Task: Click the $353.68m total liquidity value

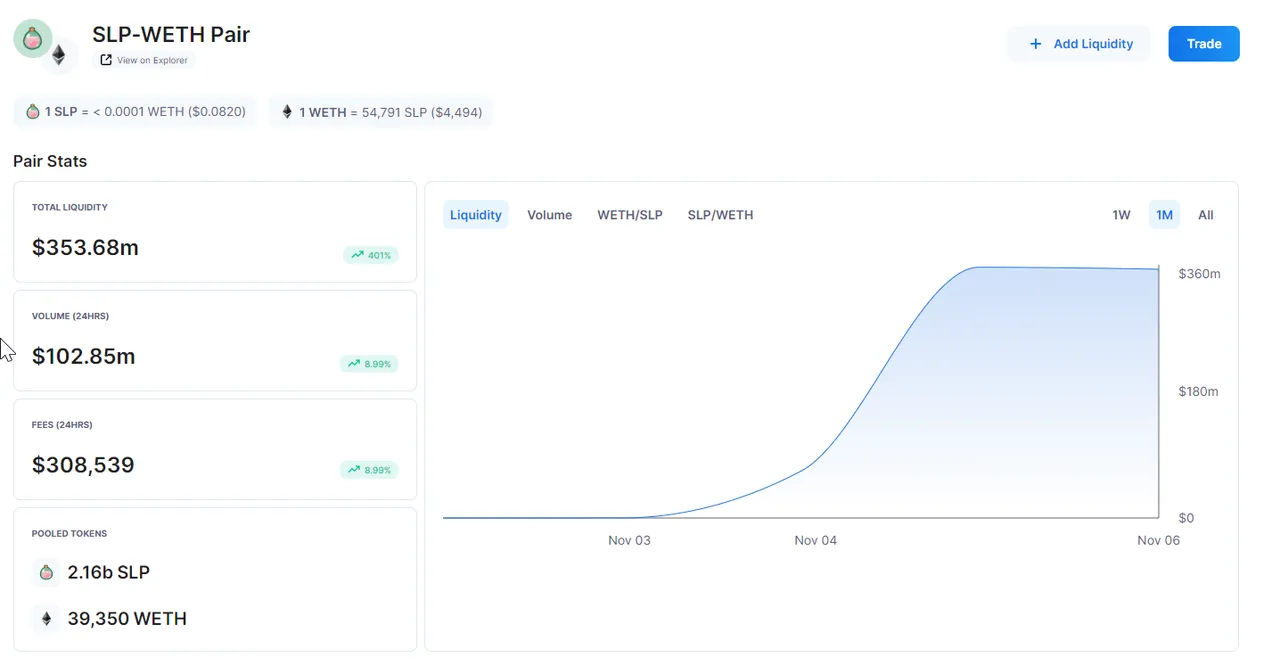Action: point(85,247)
